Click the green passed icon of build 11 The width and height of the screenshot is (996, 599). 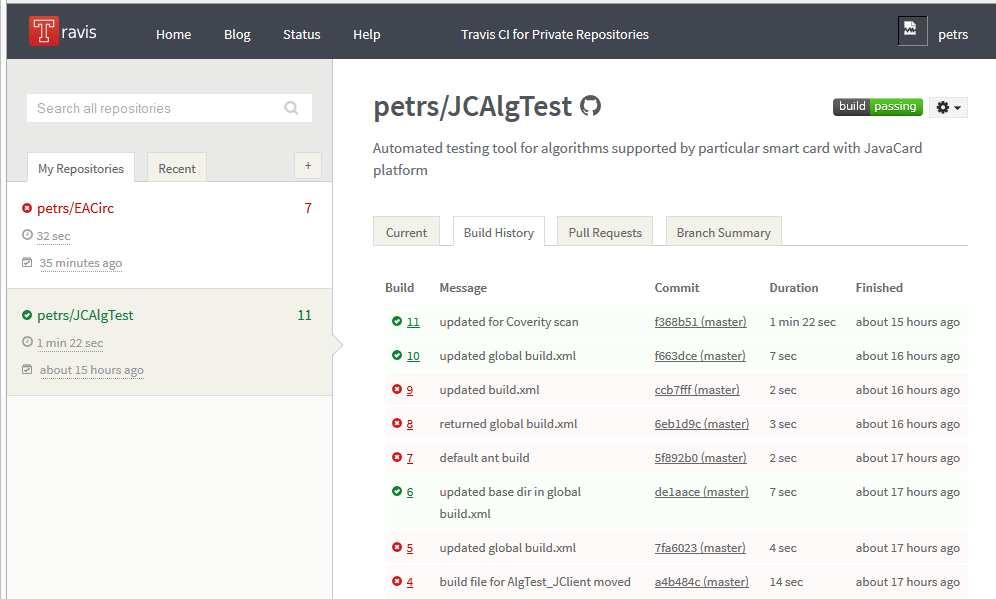click(x=397, y=321)
